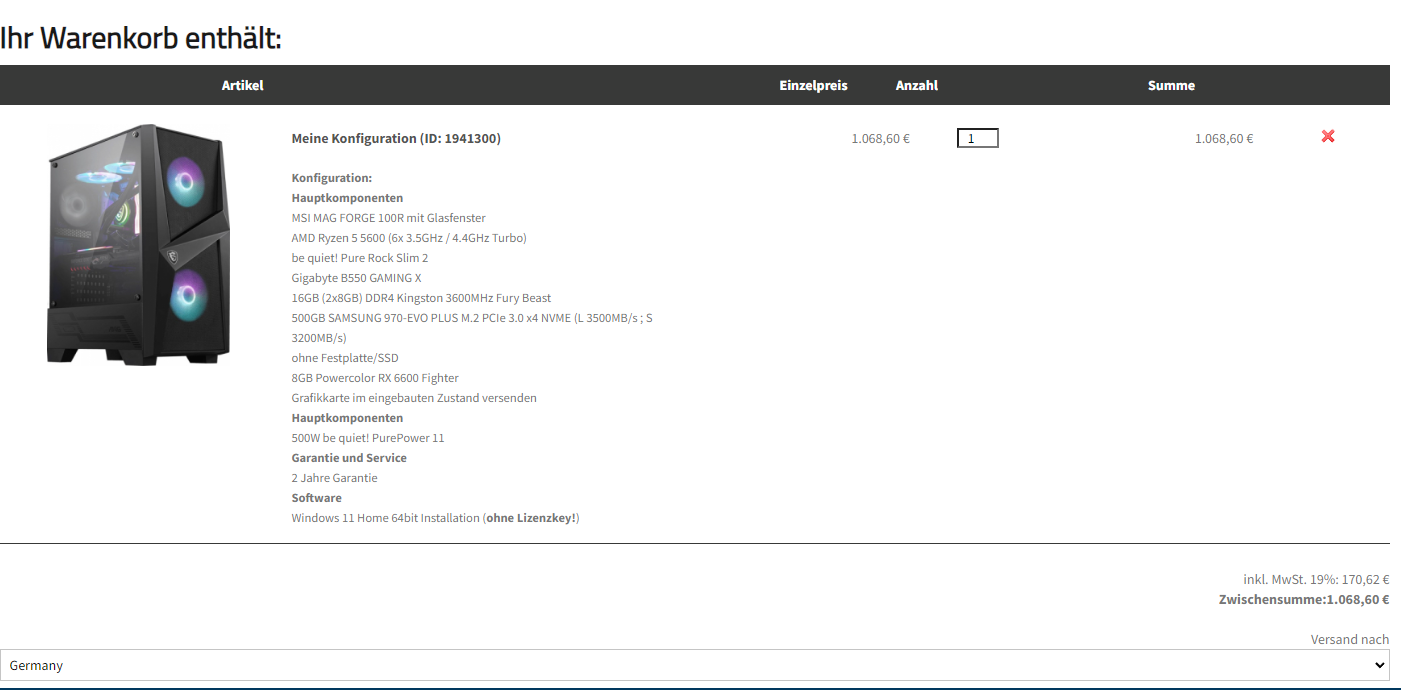Image resolution: width=1401 pixels, height=690 pixels.
Task: Select 'Windows 11 Home 64bit Installation' line
Action: [x=436, y=518]
